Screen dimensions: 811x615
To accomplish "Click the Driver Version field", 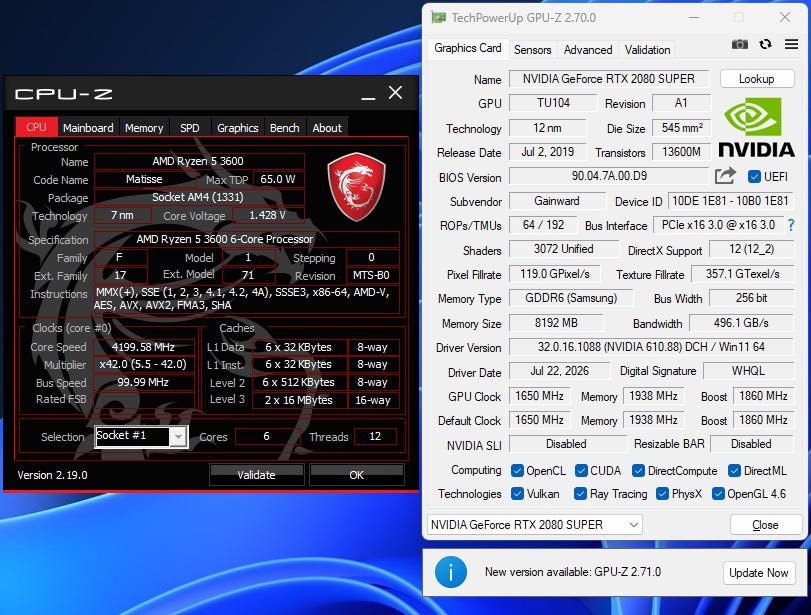I will coord(651,347).
